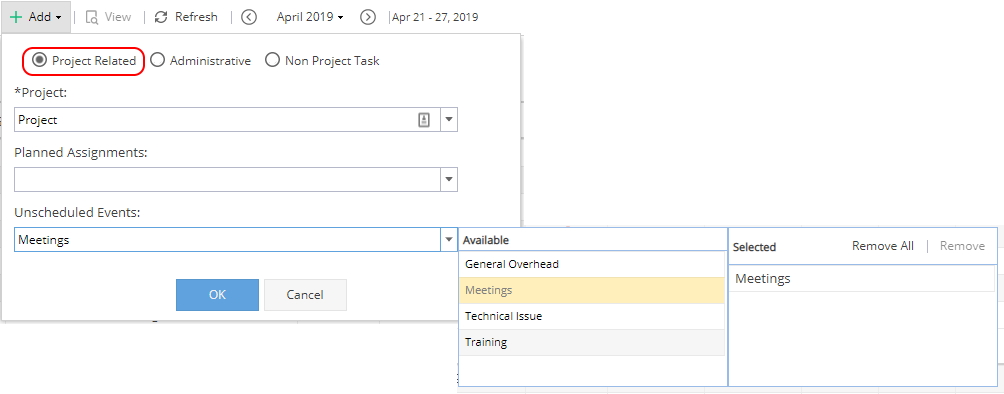The width and height of the screenshot is (1004, 394).
Task: Click the Planned Assignments field
Action: click(x=227, y=179)
